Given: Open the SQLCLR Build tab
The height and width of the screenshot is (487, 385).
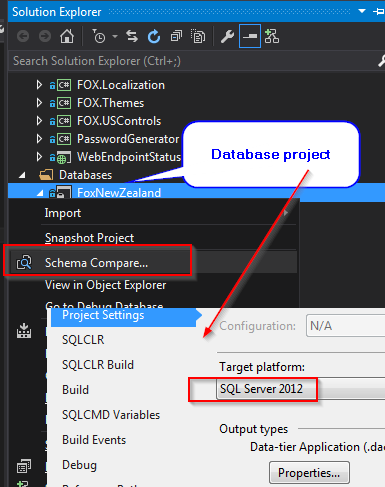Looking at the screenshot, I should [98, 365].
